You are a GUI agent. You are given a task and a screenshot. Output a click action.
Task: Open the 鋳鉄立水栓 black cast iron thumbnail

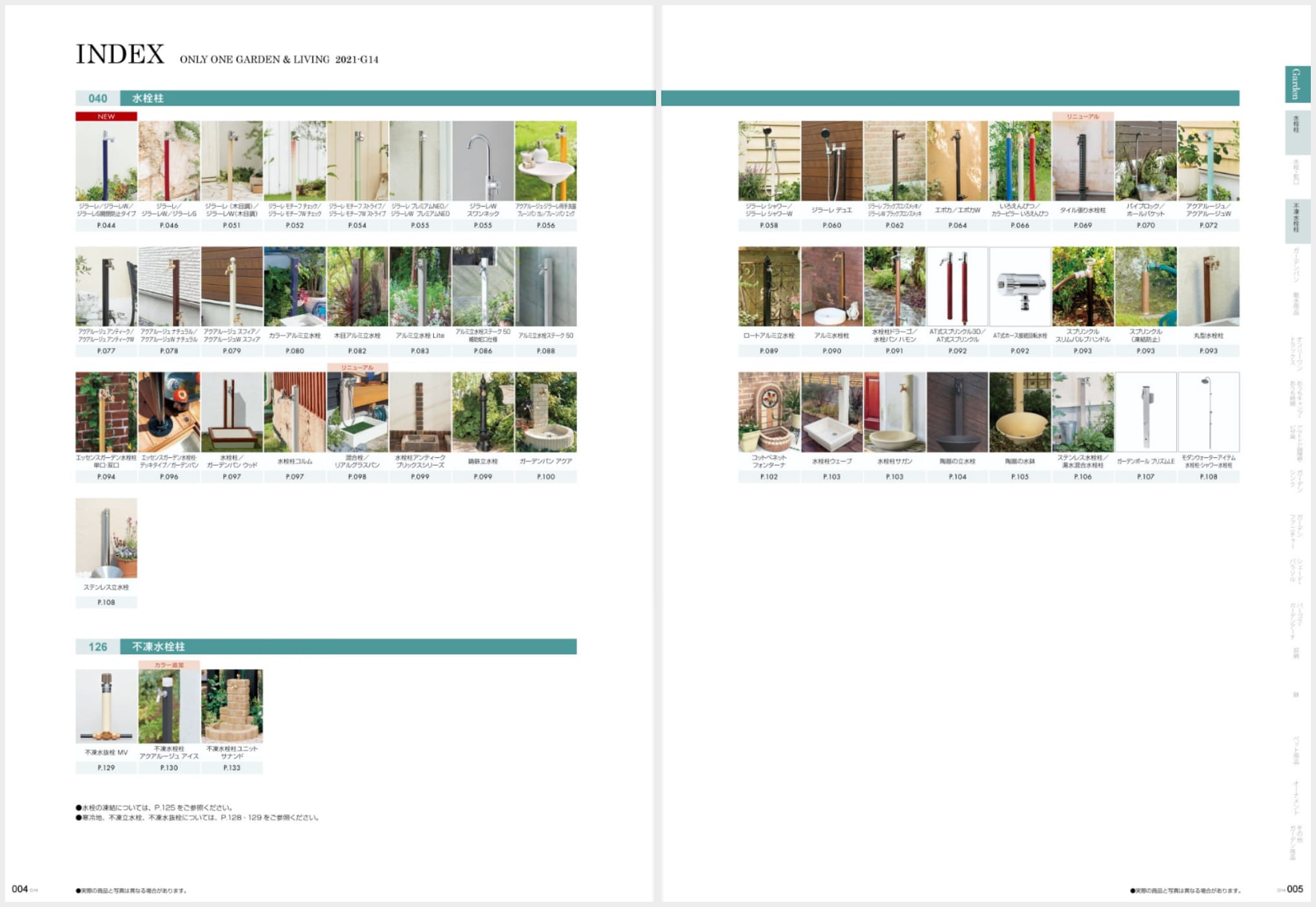pyautogui.click(x=482, y=412)
